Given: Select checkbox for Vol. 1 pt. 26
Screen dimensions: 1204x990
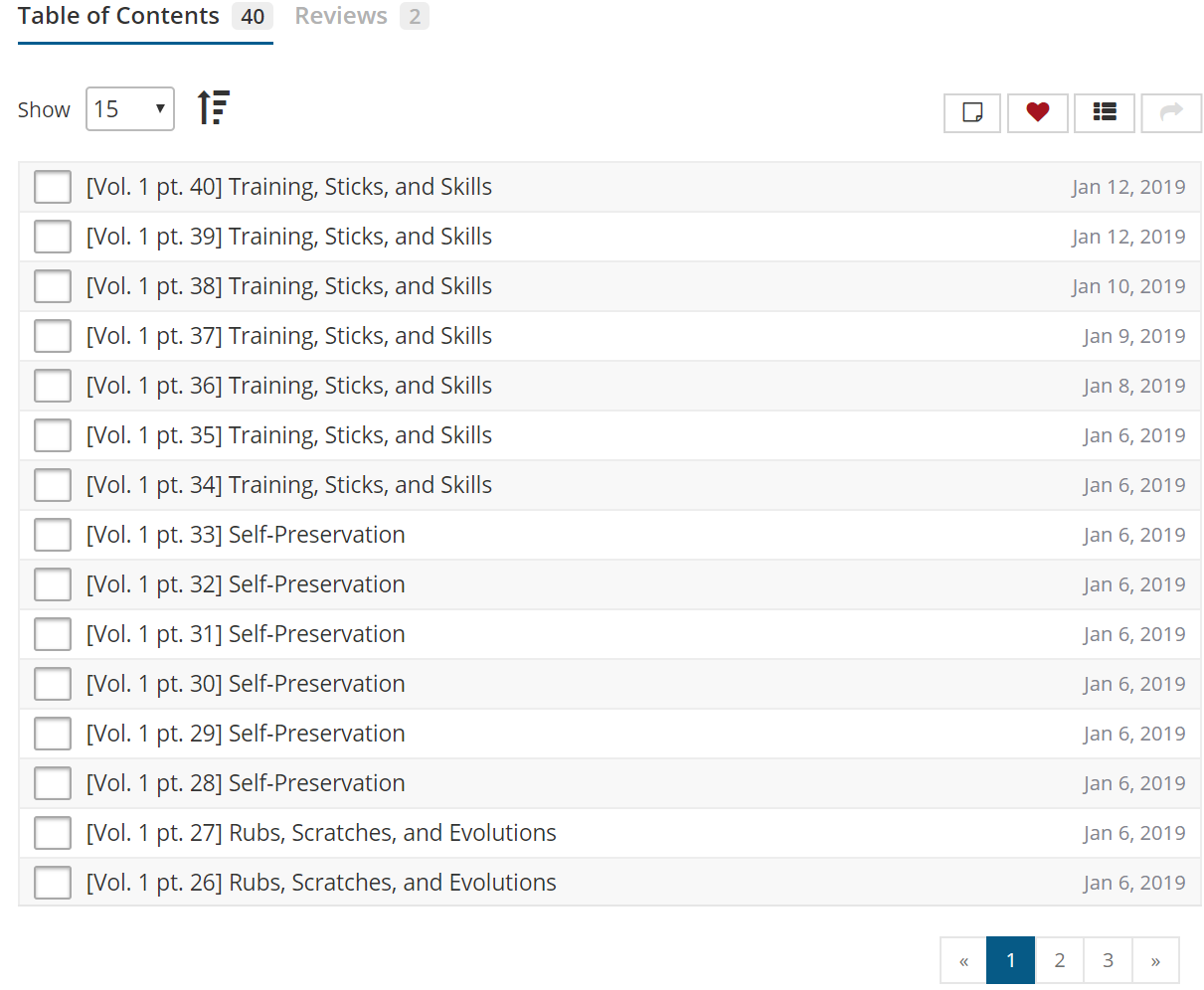Looking at the screenshot, I should coord(53,883).
